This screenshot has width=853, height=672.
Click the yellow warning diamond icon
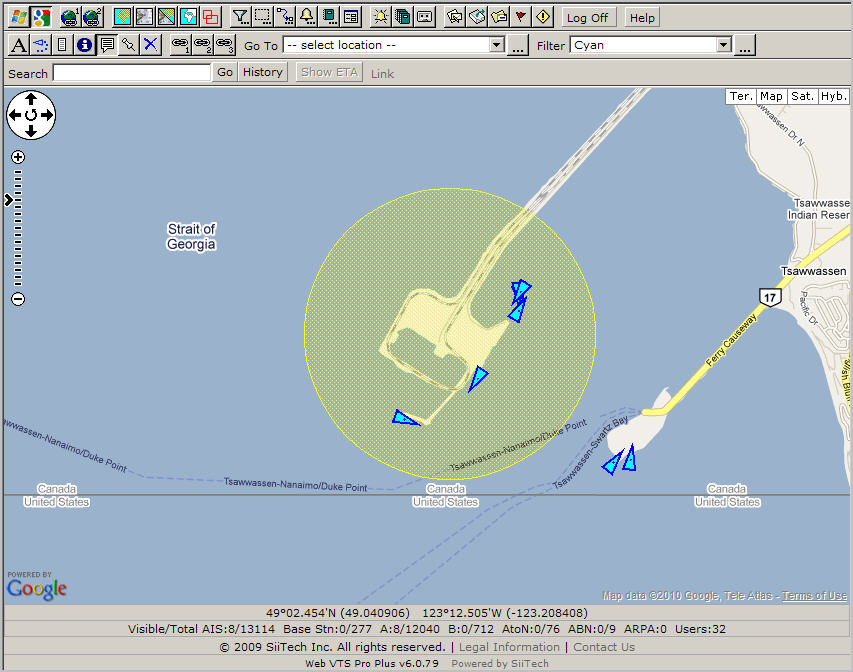[x=543, y=17]
